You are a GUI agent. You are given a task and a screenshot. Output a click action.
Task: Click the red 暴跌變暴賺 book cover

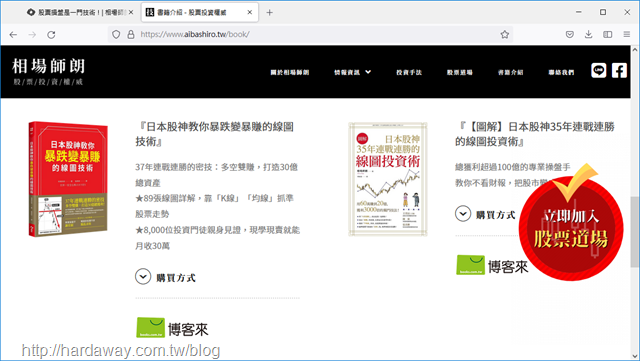pyautogui.click(x=68, y=178)
